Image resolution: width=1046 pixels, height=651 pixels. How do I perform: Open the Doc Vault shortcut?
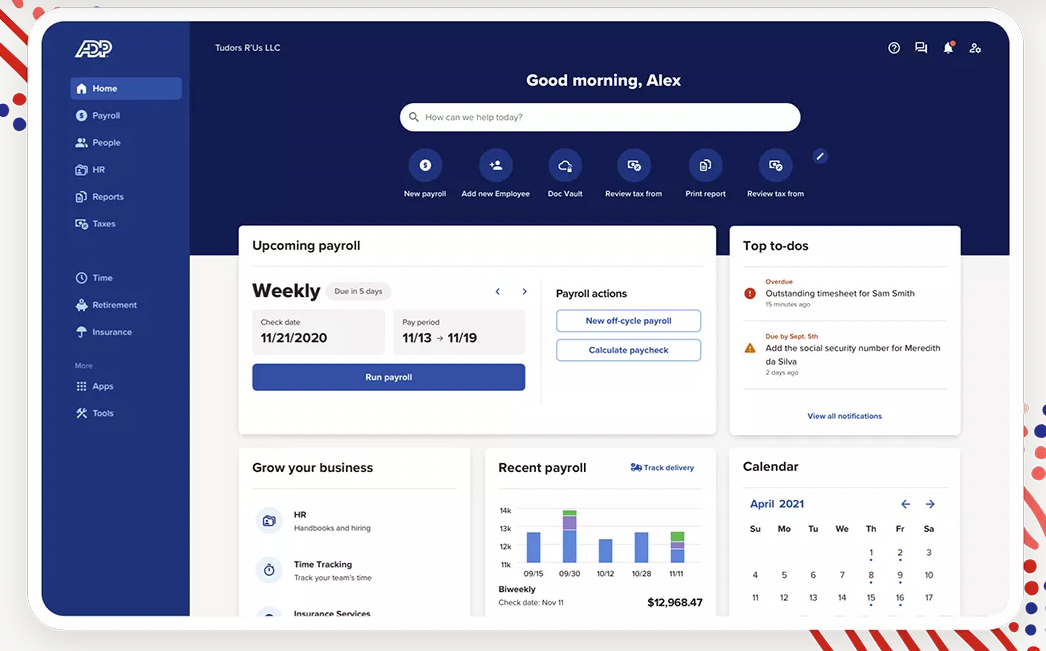tap(565, 165)
